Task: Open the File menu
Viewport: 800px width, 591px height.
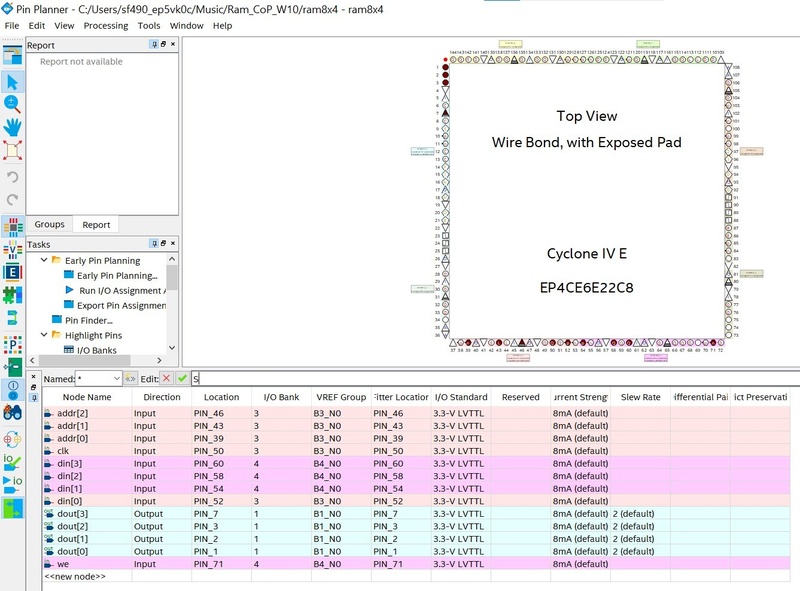Action: pyautogui.click(x=12, y=26)
